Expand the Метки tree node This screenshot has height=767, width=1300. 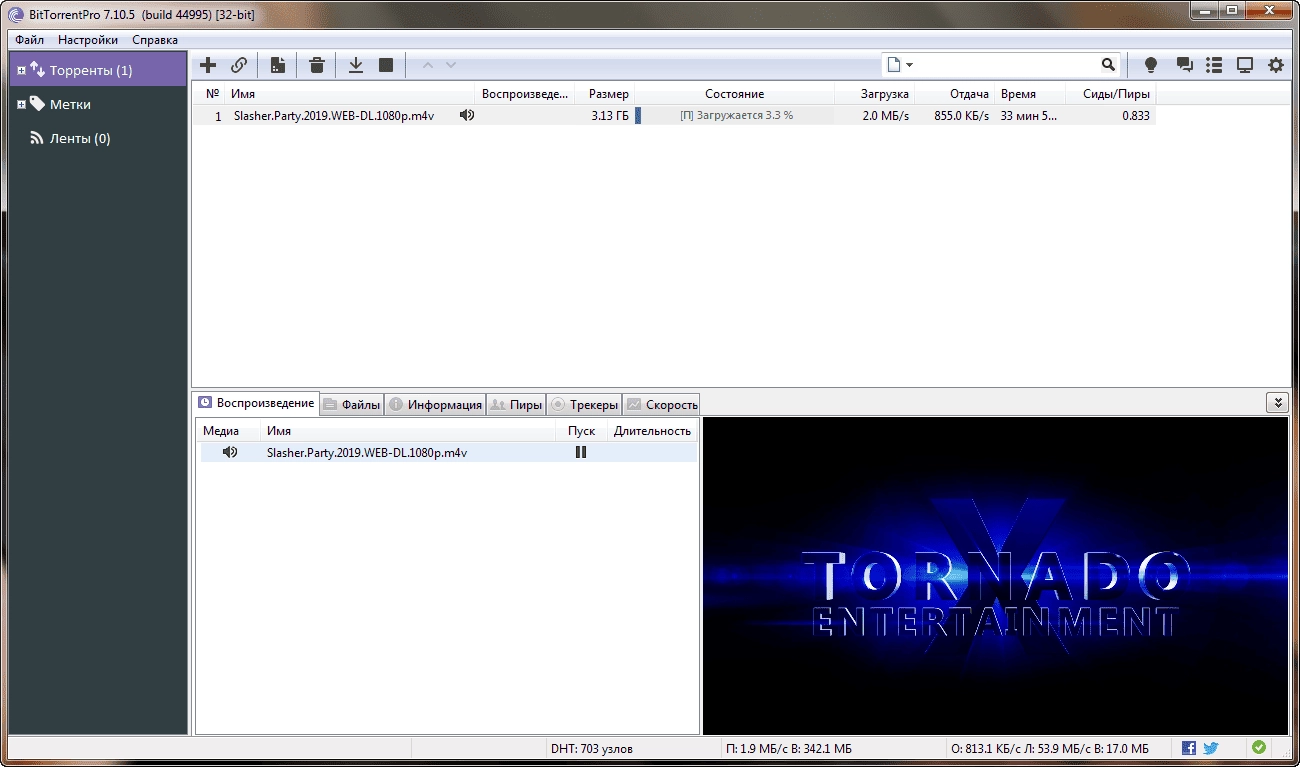[22, 105]
